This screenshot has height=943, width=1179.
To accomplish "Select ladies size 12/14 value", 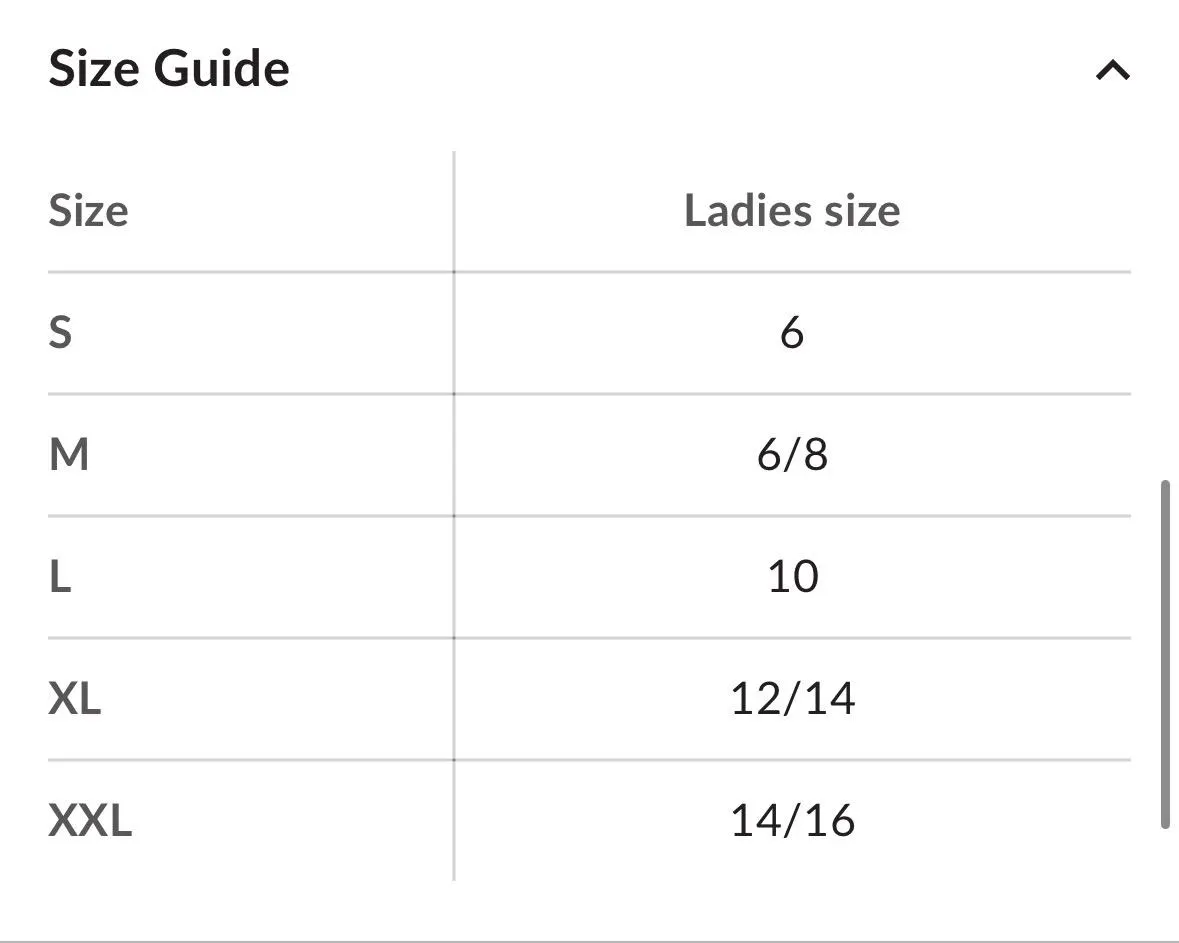I will pyautogui.click(x=793, y=699).
